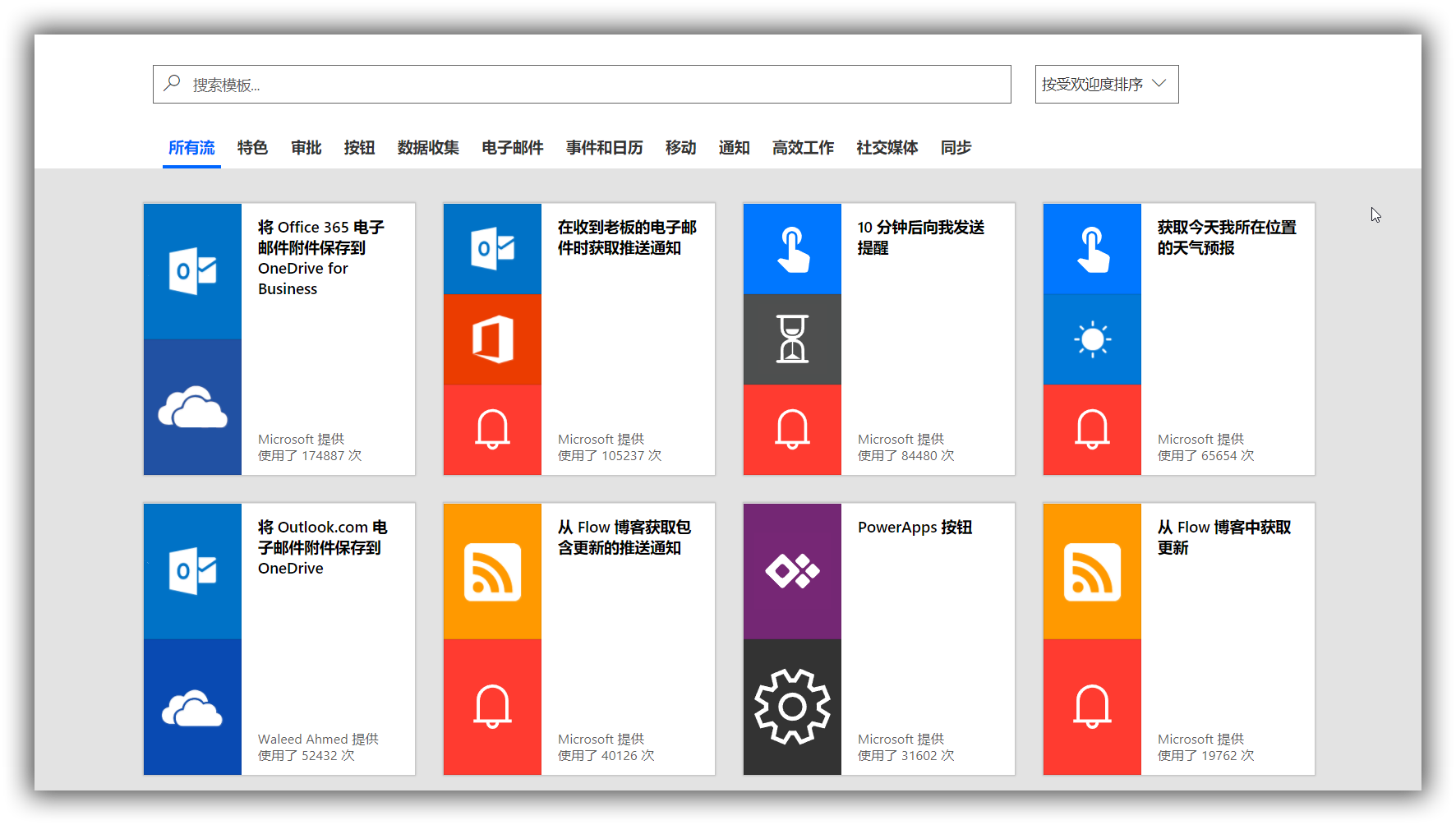Select the 按钮 tab
The width and height of the screenshot is (1456, 825).
pos(359,148)
